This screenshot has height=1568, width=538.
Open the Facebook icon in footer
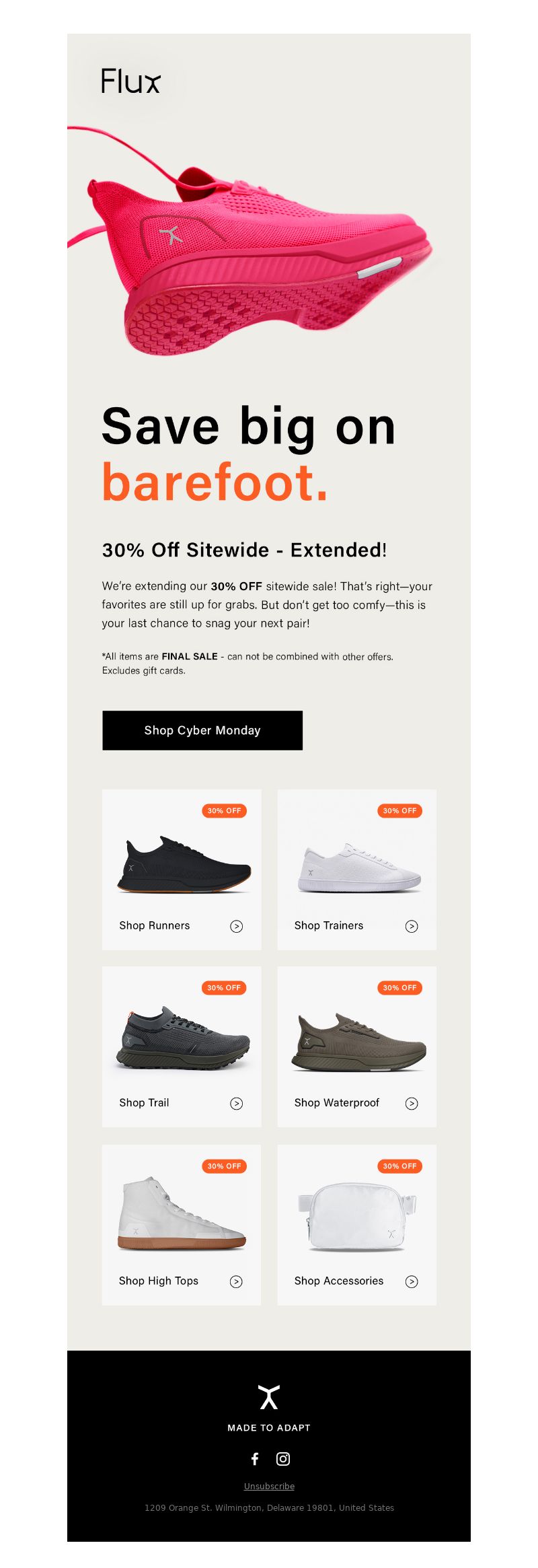click(x=255, y=1458)
